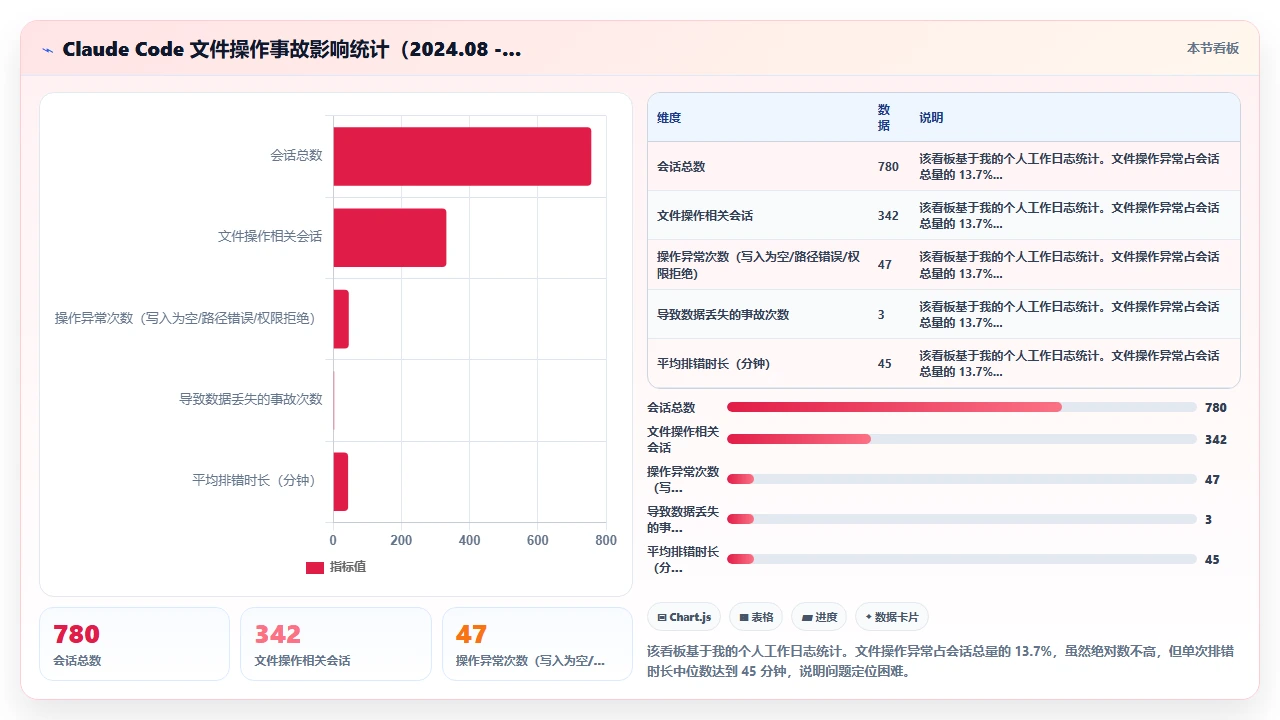Click chart axis label 会话总数
Screen dimensions: 1280x720
point(296,155)
